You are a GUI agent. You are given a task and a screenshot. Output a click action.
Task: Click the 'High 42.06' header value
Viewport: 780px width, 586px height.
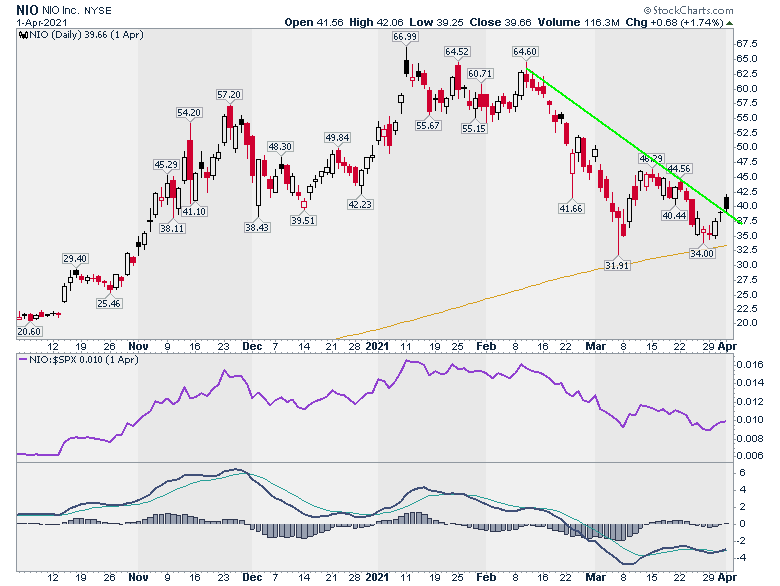pos(376,22)
